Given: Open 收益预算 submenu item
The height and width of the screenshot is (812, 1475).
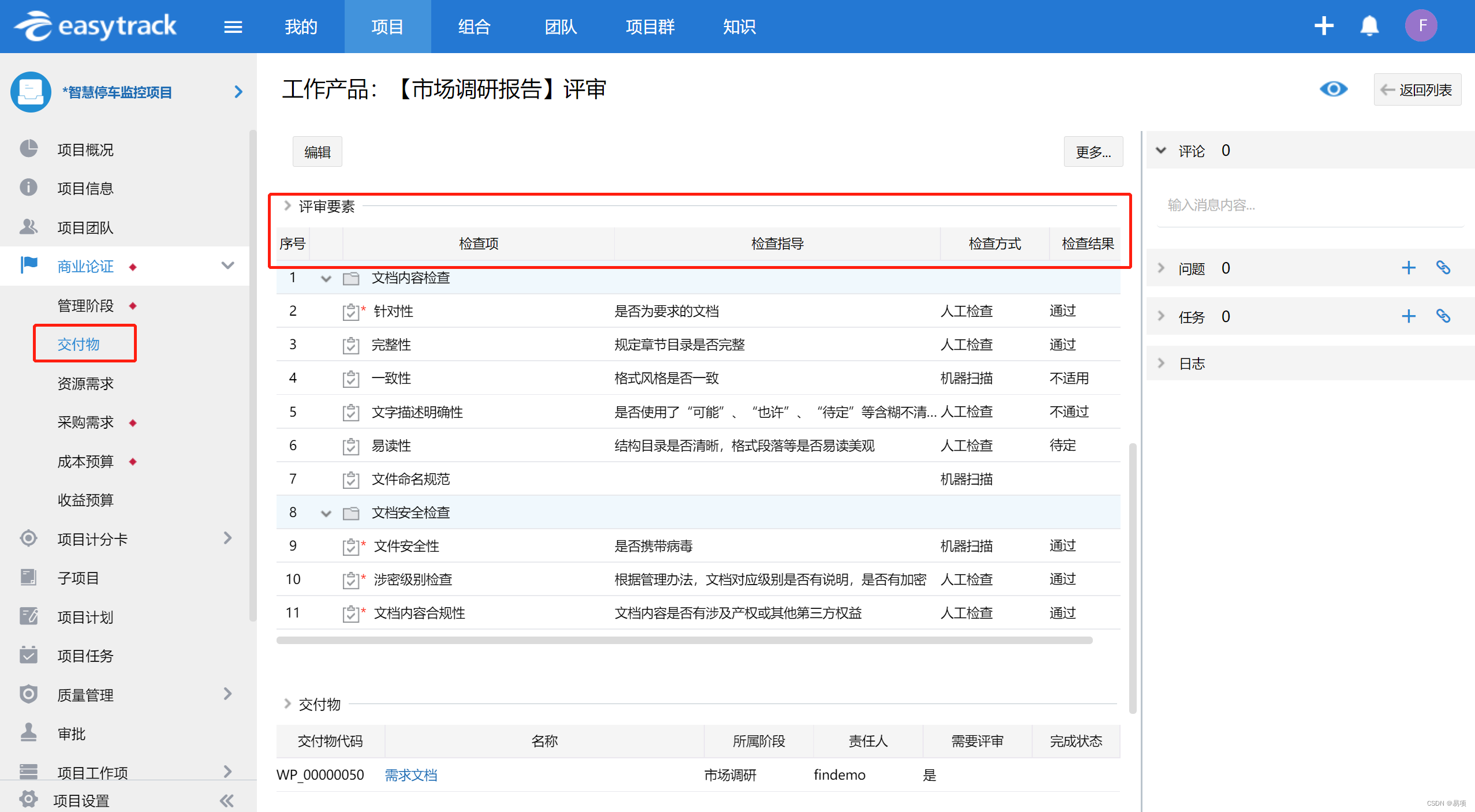Looking at the screenshot, I should click(x=85, y=500).
